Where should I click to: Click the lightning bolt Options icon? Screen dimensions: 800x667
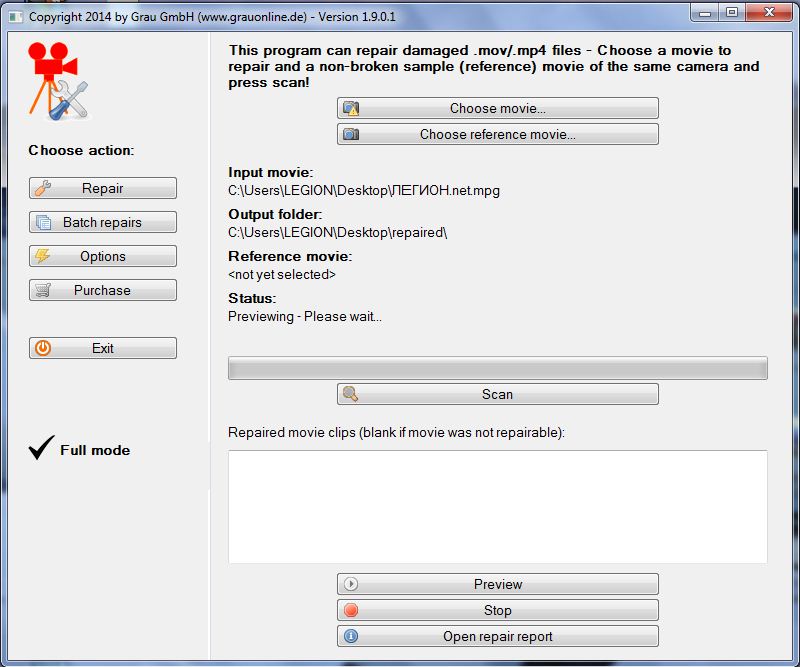coord(42,256)
